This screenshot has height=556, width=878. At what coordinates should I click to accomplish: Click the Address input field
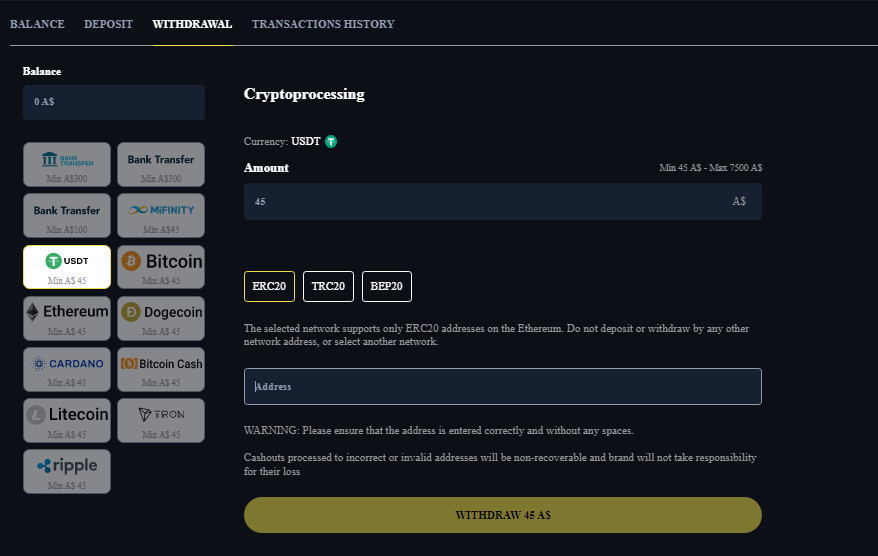click(x=502, y=386)
